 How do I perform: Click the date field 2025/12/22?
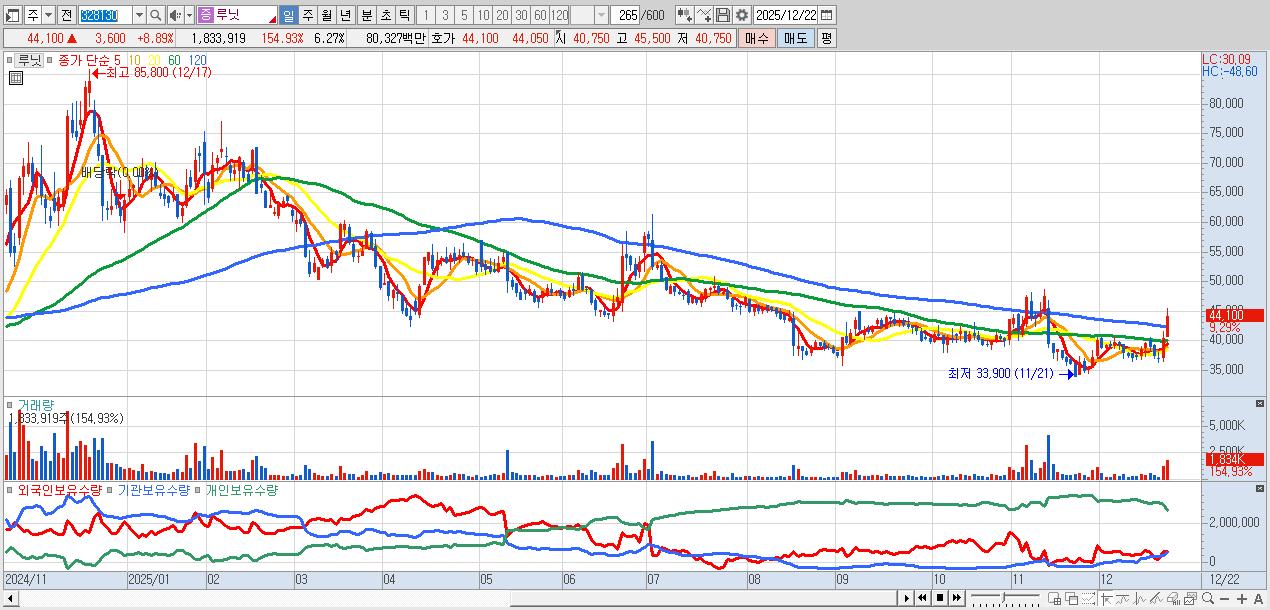(x=785, y=15)
